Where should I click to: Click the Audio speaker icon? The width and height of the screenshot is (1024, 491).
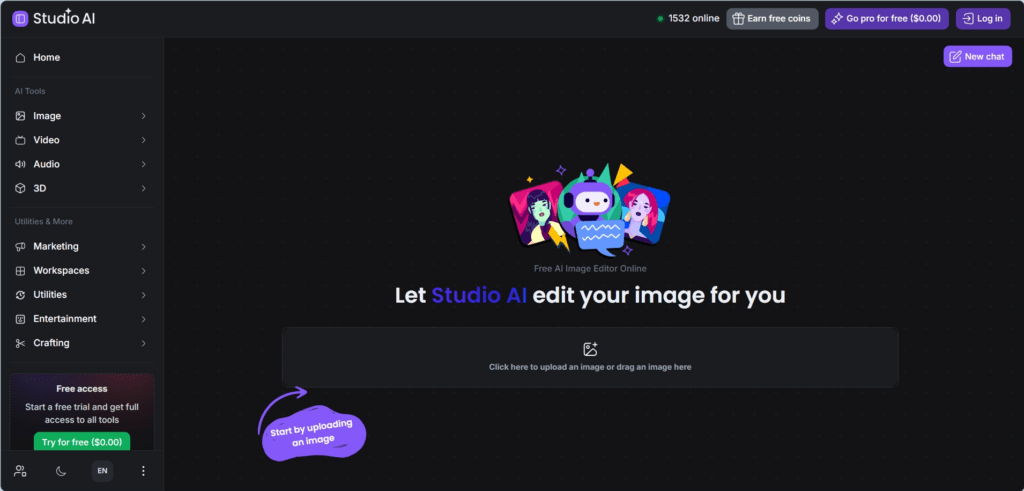[x=20, y=164]
